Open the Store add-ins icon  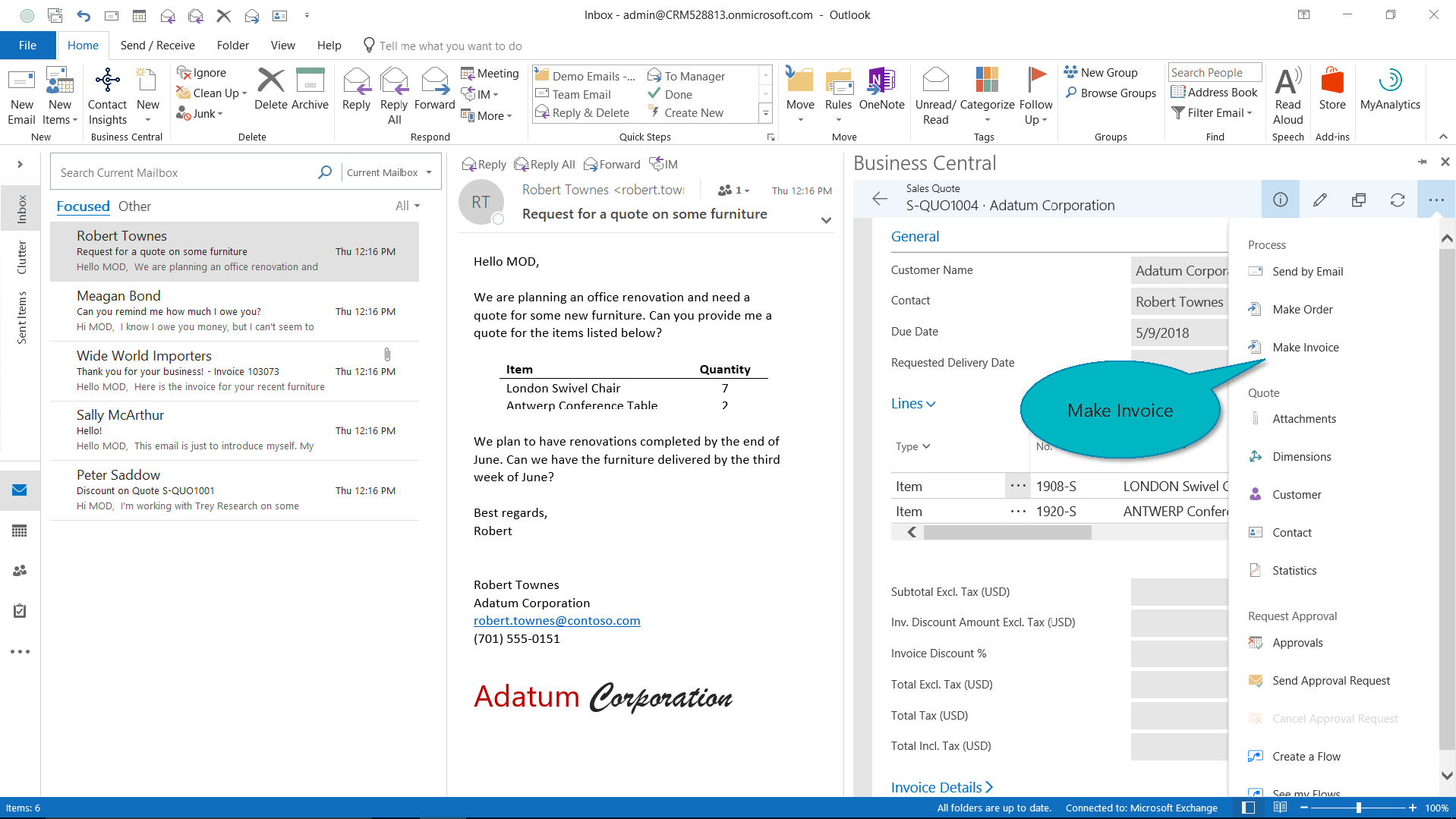[1332, 90]
